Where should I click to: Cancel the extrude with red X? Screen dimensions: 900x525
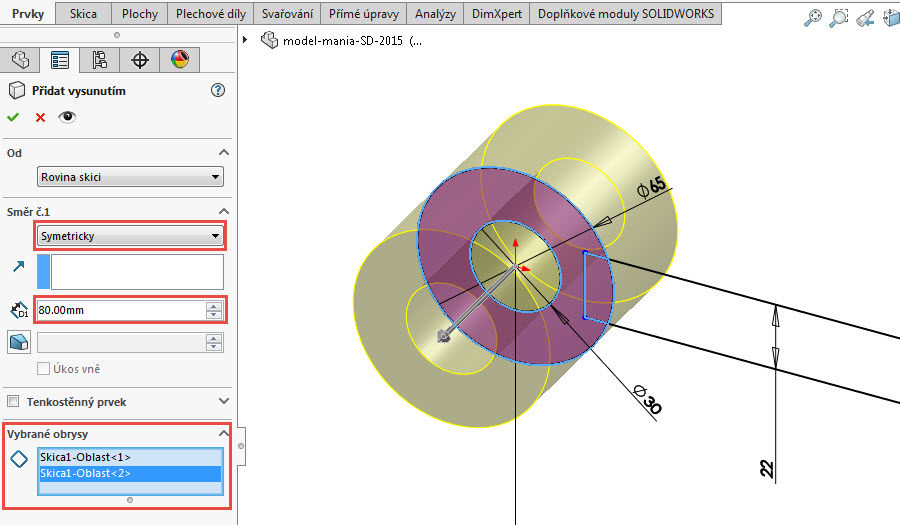tap(40, 117)
